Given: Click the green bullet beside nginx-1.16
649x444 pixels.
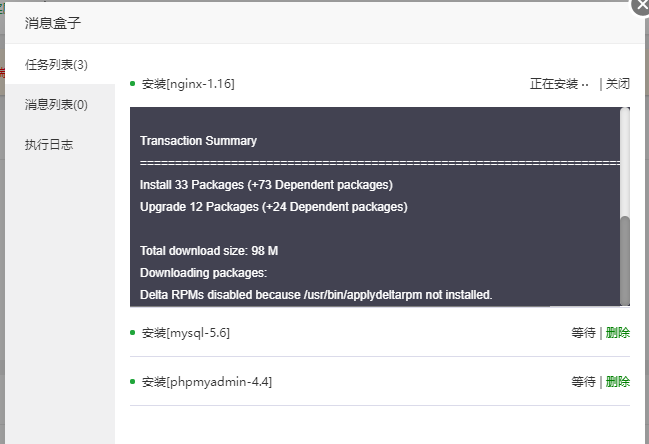Looking at the screenshot, I should click(132, 84).
